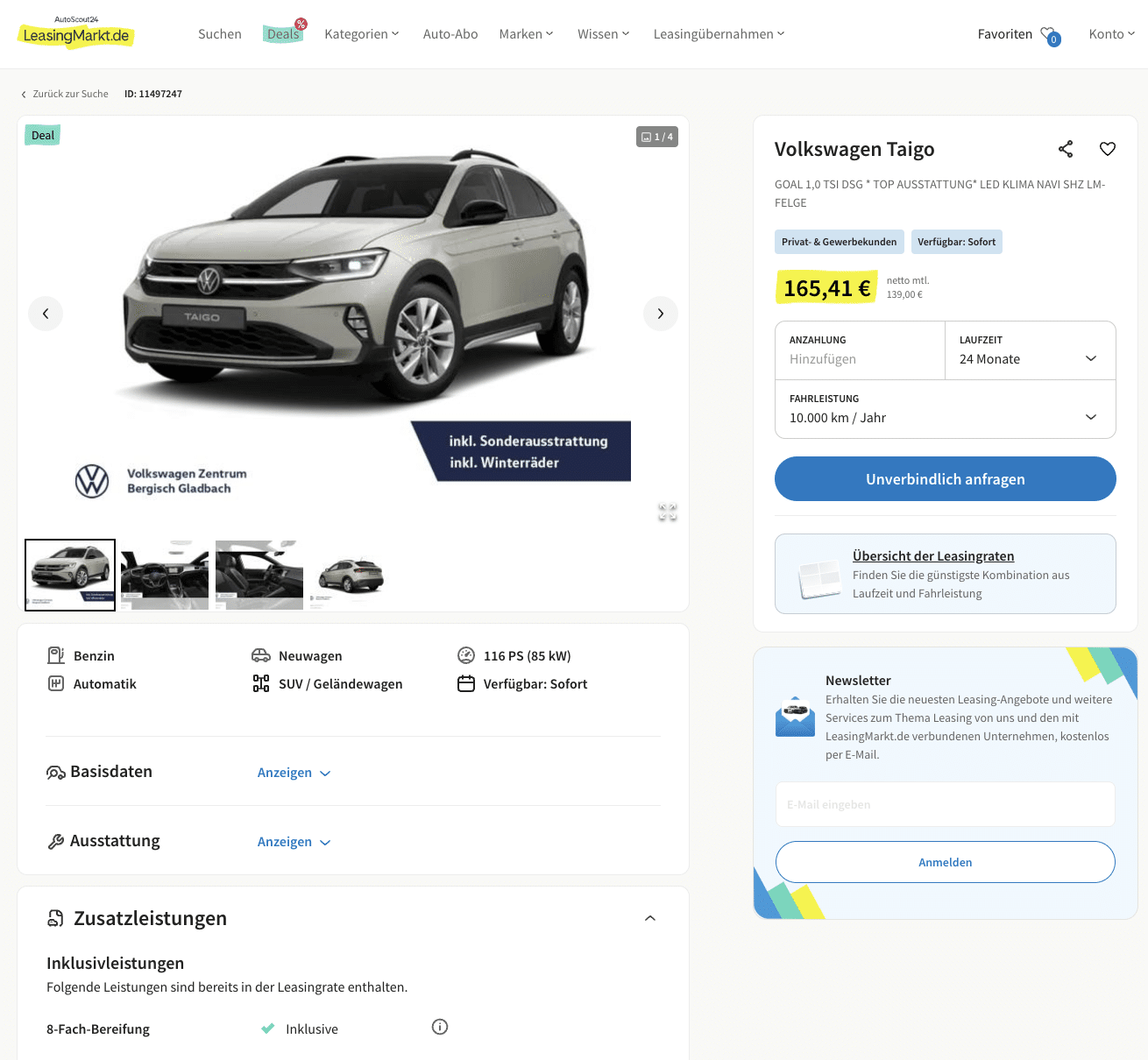Click the LeasingMarkt.de logo
Viewport: 1148px width, 1060px height.
(x=76, y=32)
